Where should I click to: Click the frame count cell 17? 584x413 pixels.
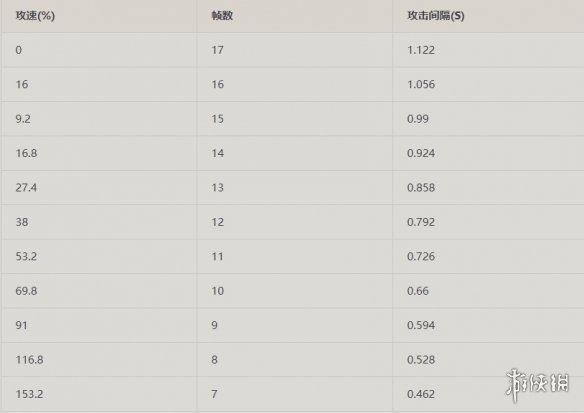[x=218, y=50]
